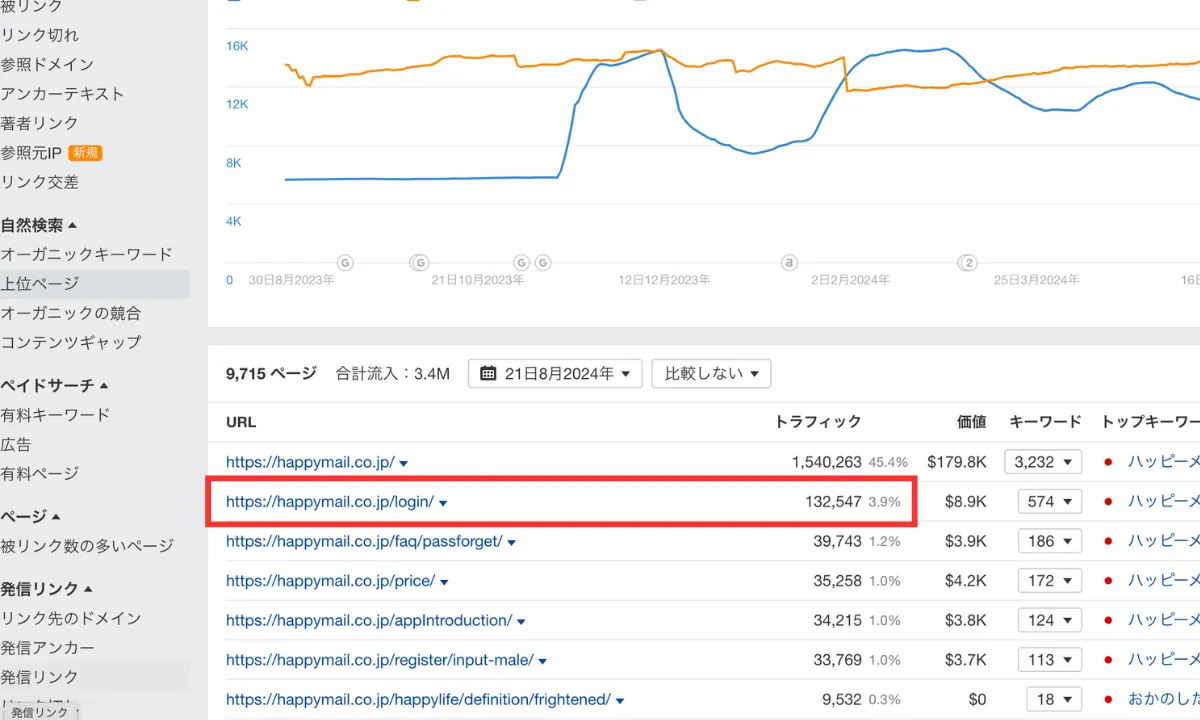This screenshot has width=1200, height=720.
Task: Expand the arrow beside the /faq/passforget/ URL
Action: click(x=511, y=543)
